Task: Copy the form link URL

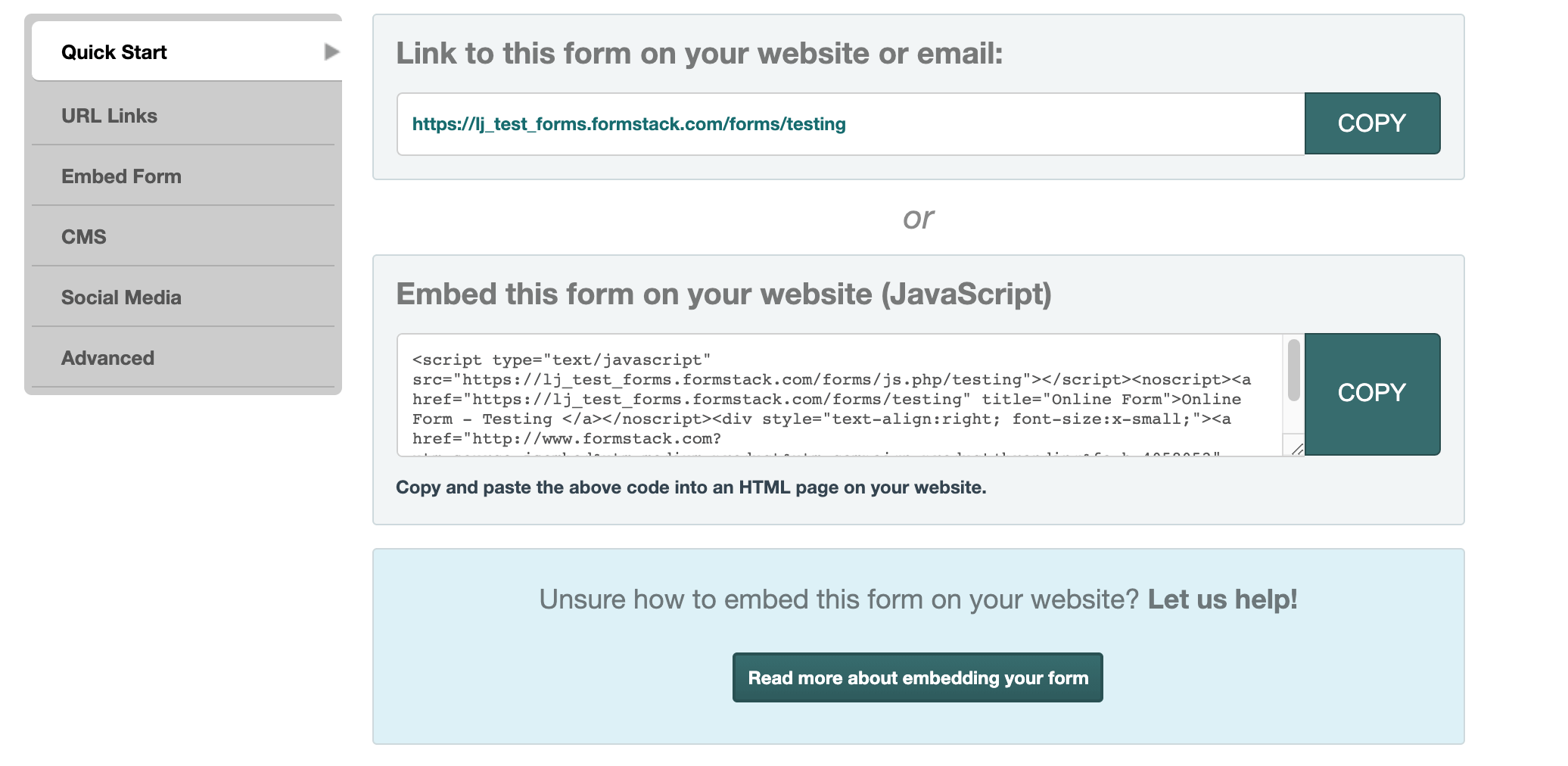Action: point(1371,123)
